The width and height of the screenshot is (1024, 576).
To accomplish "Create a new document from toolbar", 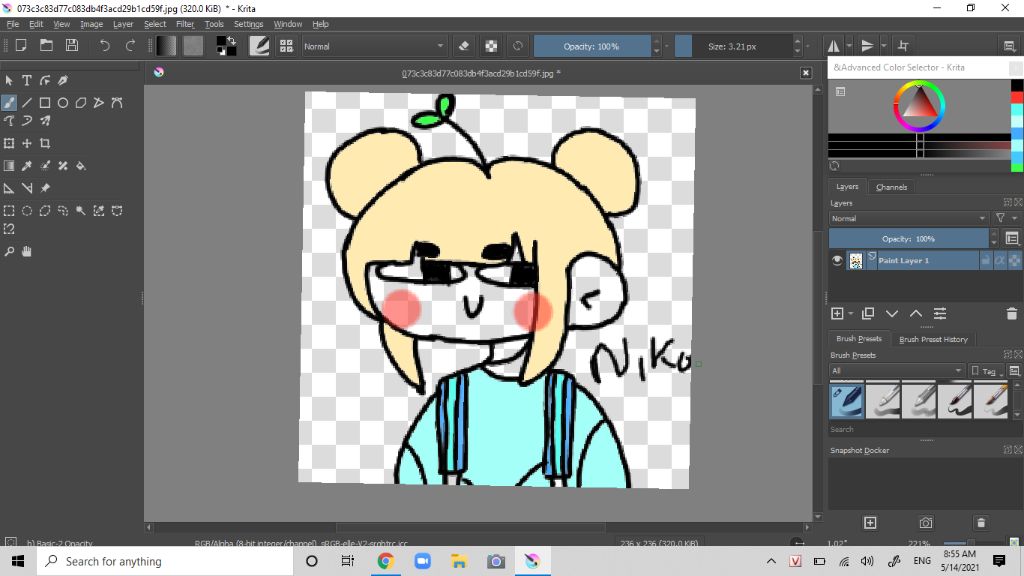I will (21, 46).
